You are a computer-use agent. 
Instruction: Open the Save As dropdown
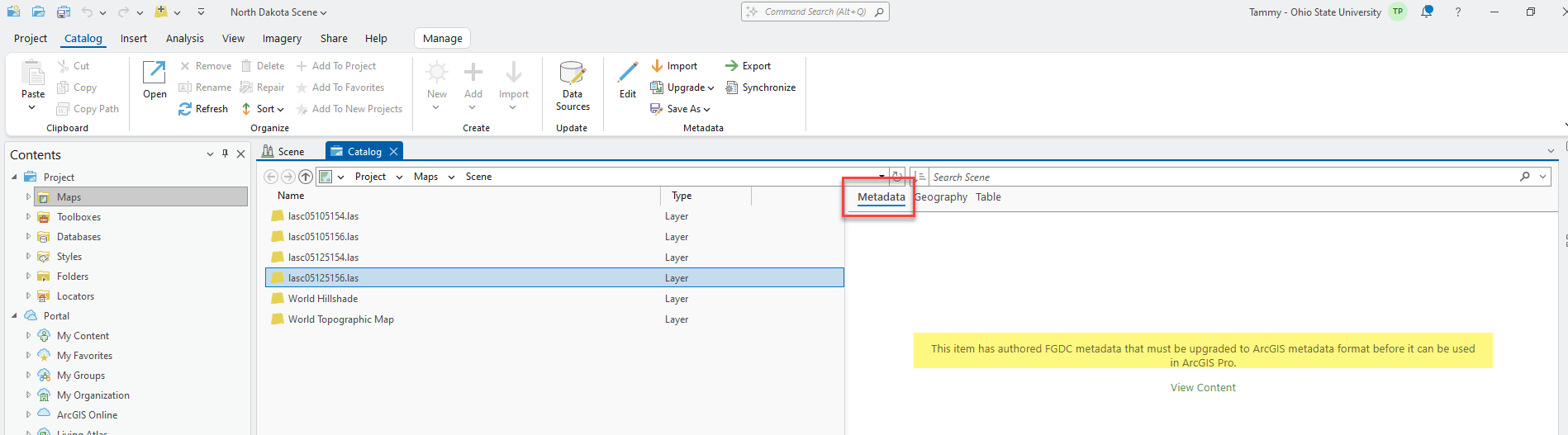681,109
